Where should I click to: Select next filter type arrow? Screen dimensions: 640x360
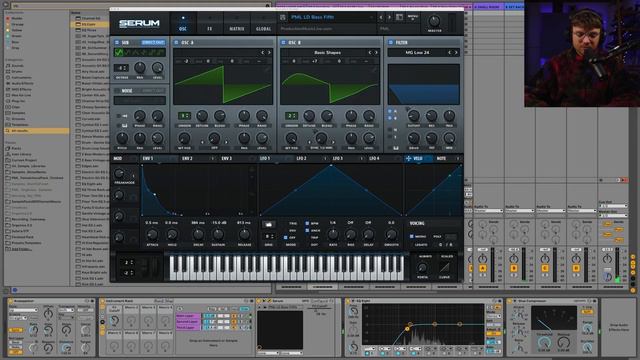tap(456, 53)
